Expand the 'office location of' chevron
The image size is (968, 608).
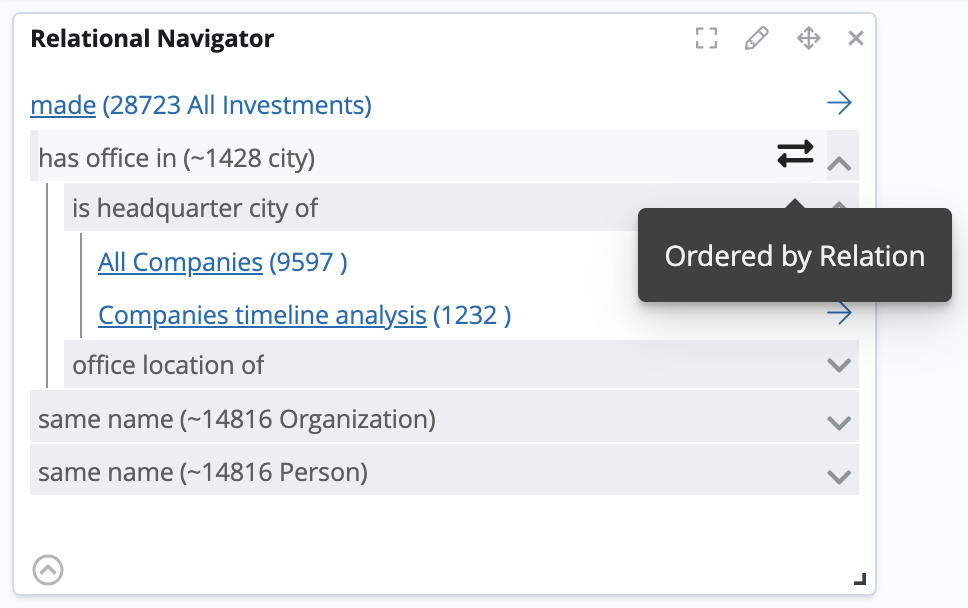point(840,365)
